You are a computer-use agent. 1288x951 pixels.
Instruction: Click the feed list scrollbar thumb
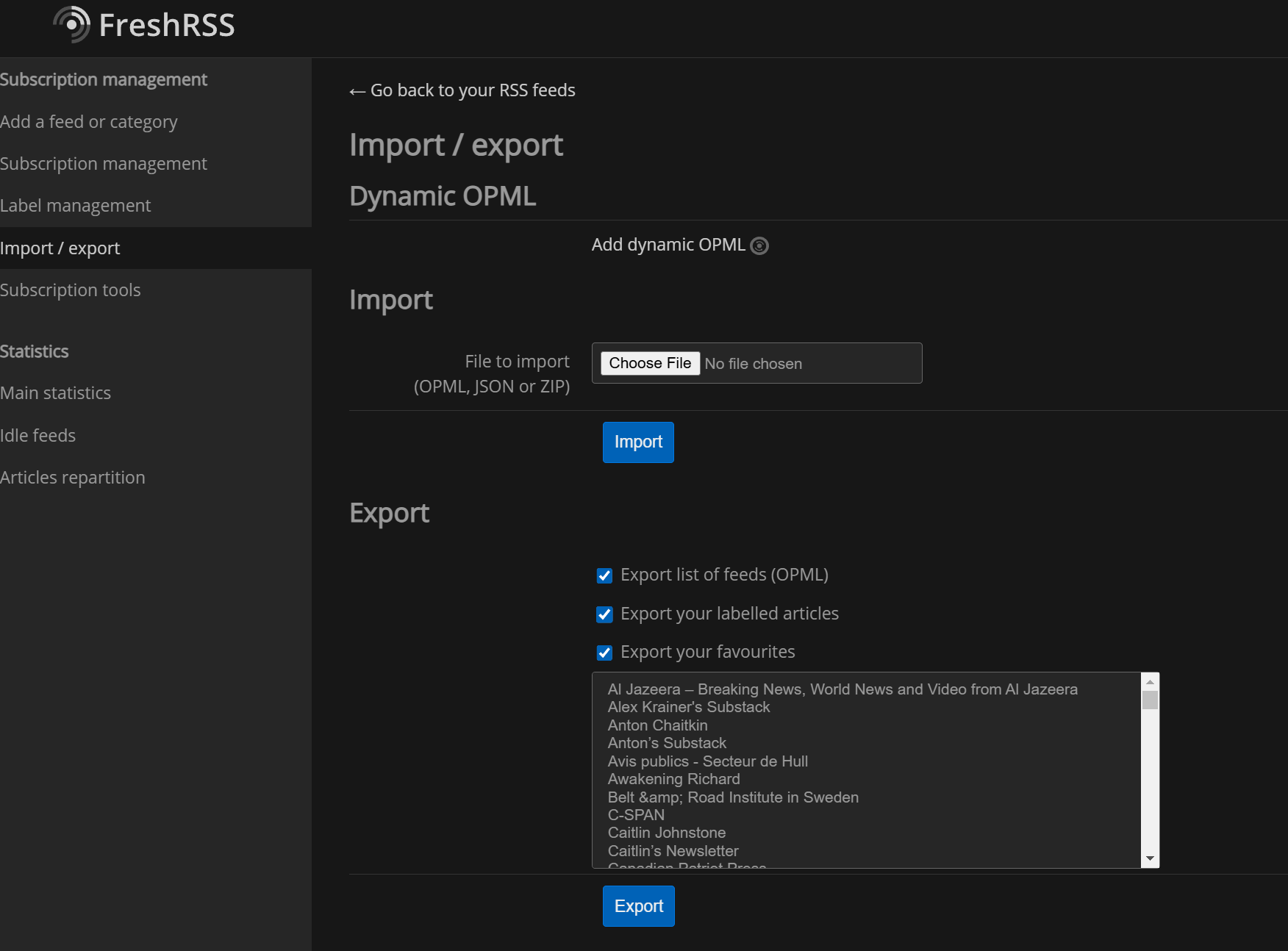(x=1150, y=700)
